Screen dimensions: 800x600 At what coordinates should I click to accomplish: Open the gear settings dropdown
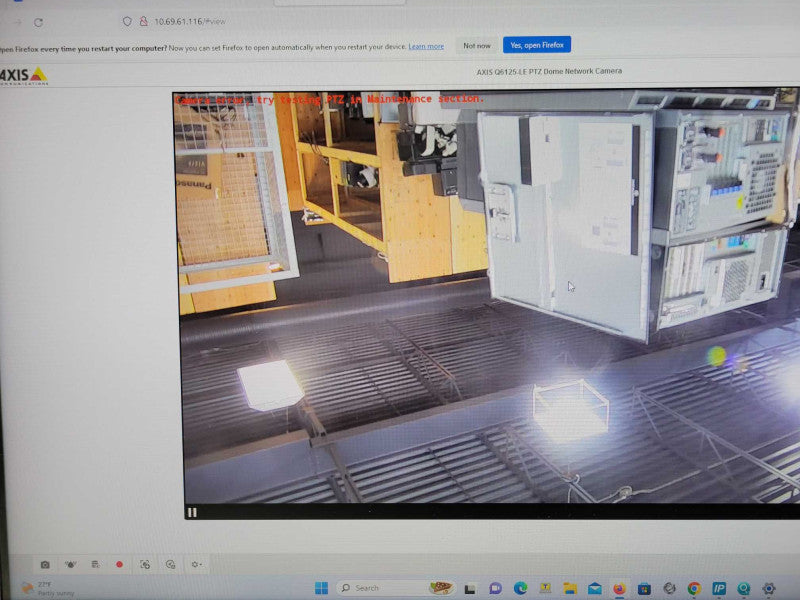[x=196, y=564]
